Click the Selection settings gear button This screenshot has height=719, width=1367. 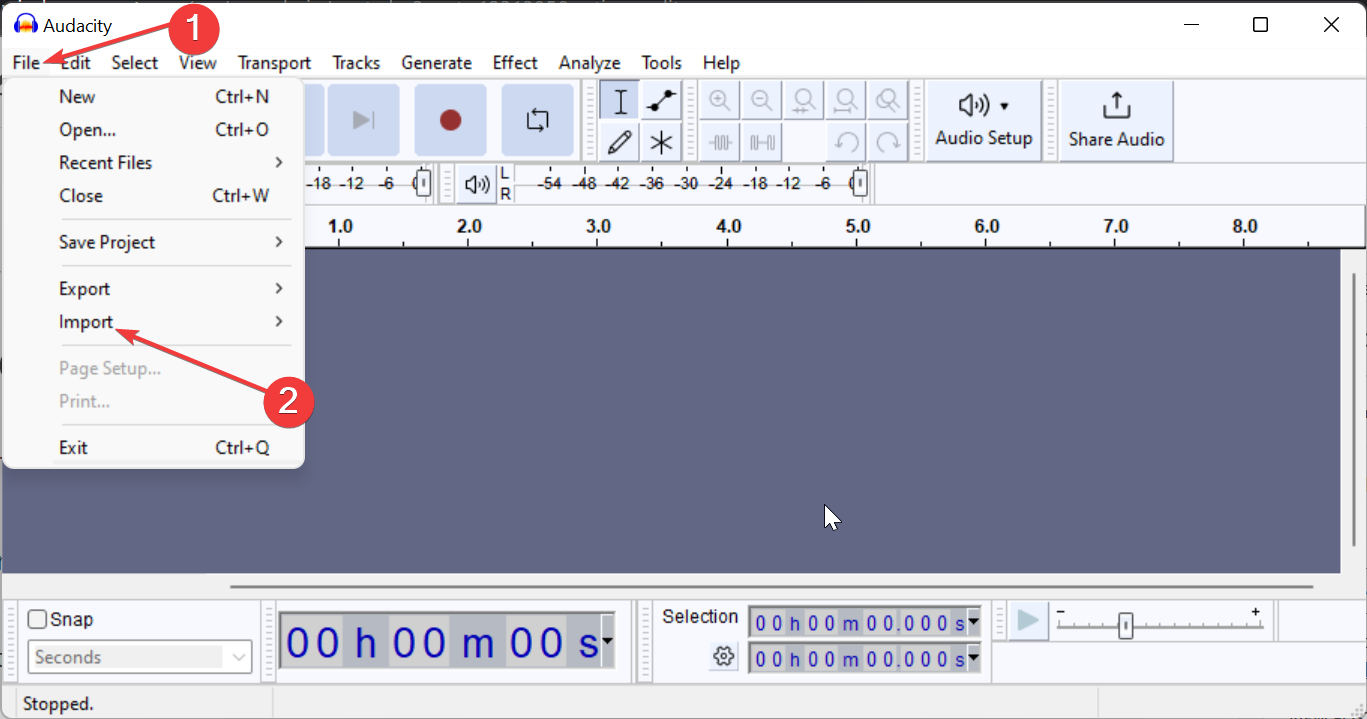click(x=723, y=656)
